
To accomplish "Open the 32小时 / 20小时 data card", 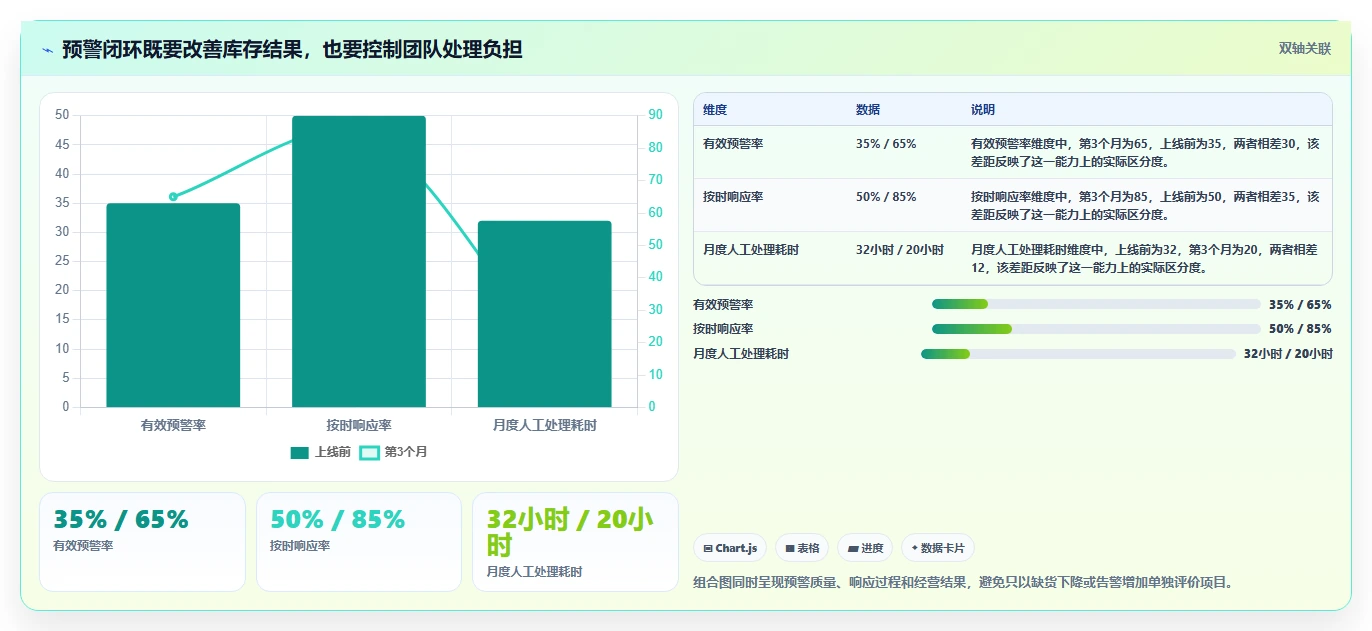I will point(575,541).
